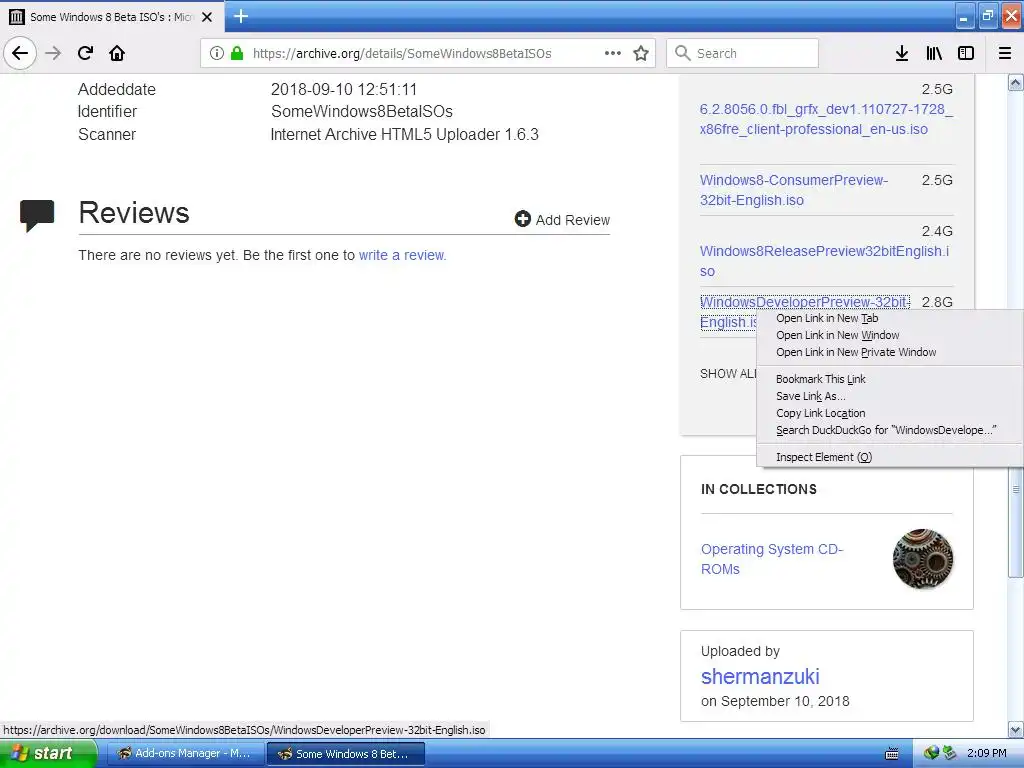Screen dimensions: 1024x768
Task: Open the Windows start menu
Action: click(48, 753)
